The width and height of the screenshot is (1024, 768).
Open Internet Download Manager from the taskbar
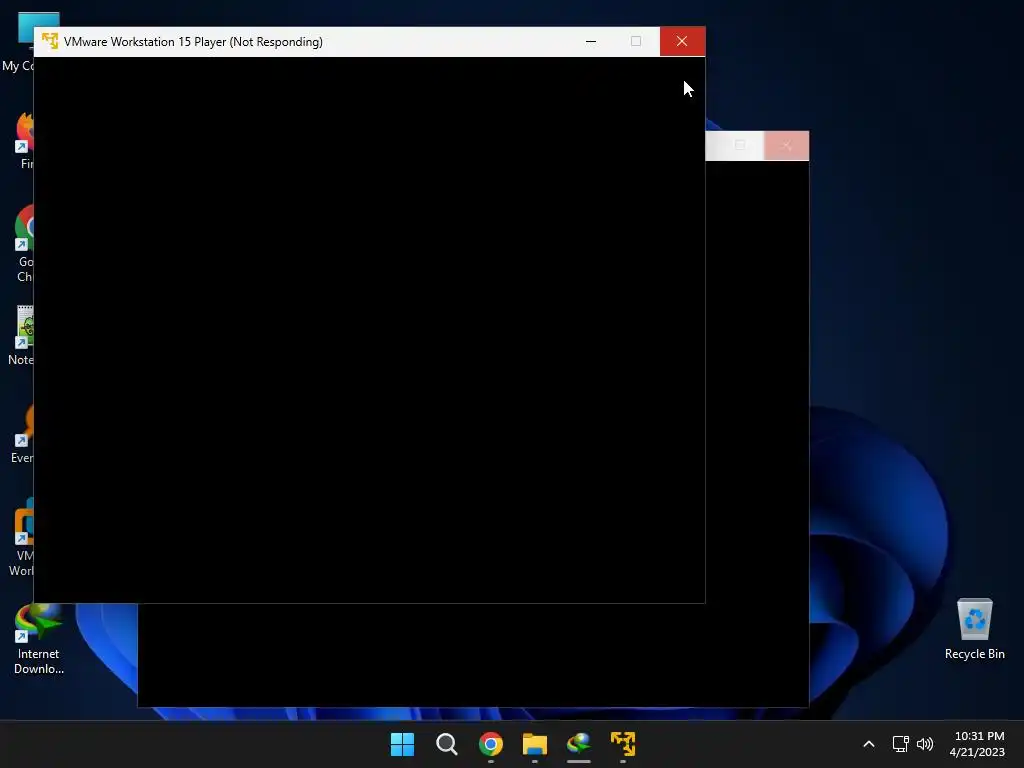(x=579, y=744)
